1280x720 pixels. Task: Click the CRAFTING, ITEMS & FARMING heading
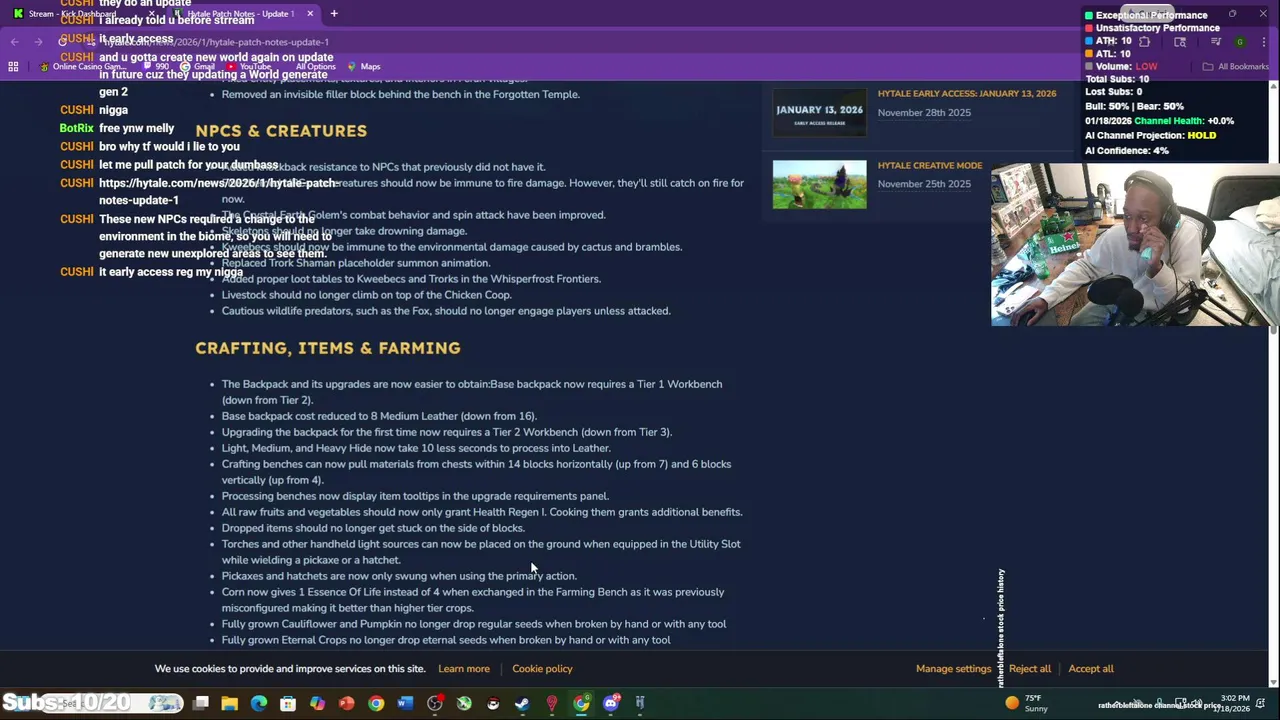[x=328, y=348]
